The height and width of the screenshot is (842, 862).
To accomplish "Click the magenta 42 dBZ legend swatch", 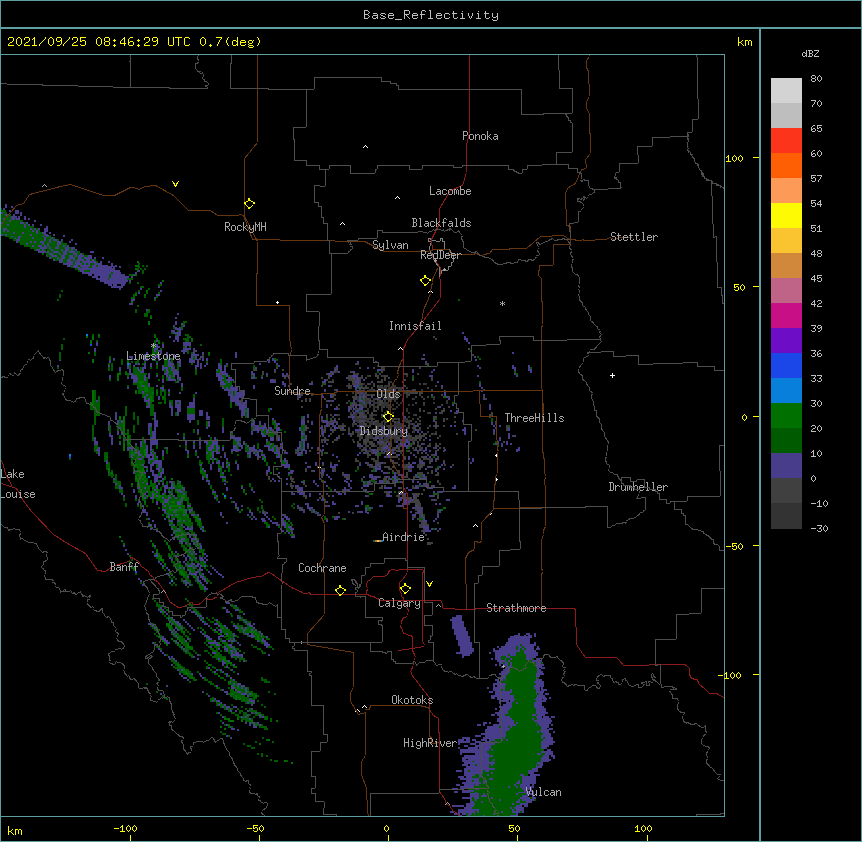I will coord(786,315).
